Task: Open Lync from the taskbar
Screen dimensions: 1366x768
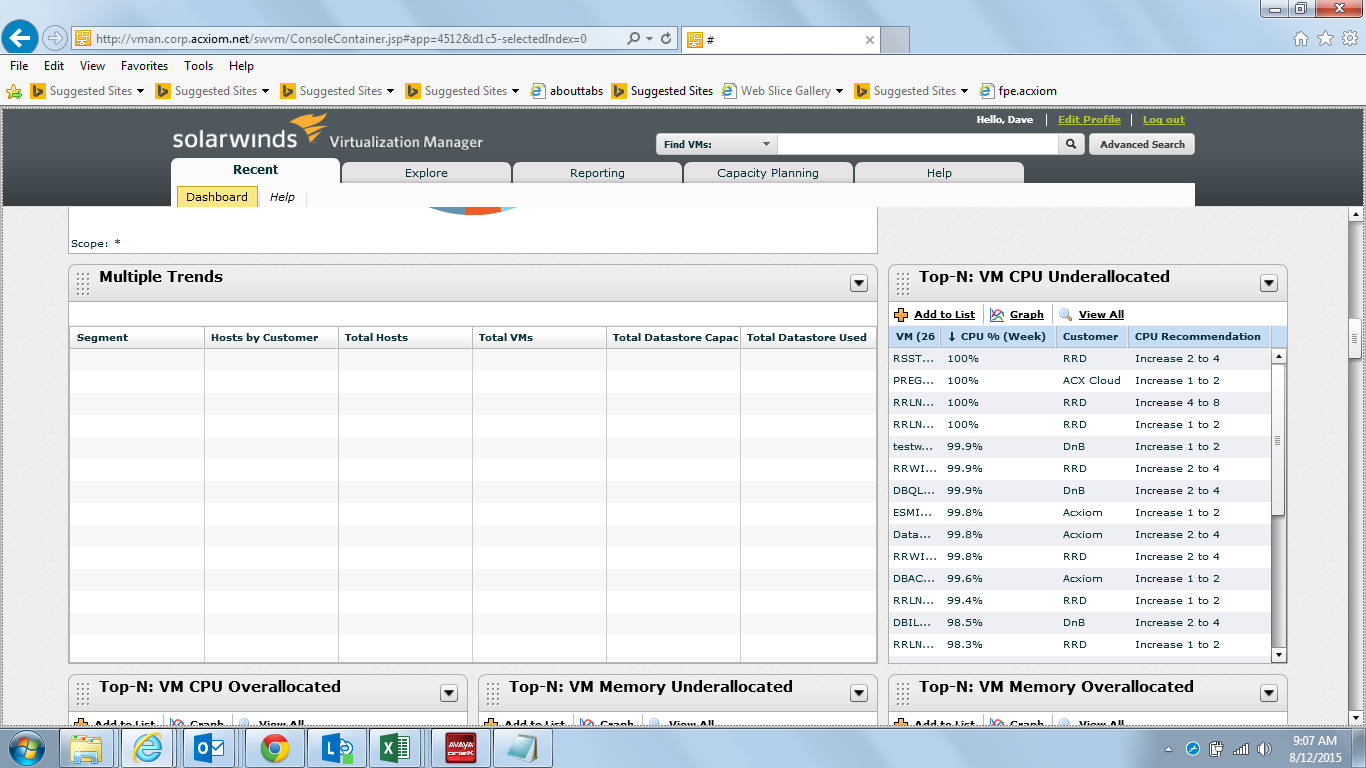Action: click(x=336, y=748)
